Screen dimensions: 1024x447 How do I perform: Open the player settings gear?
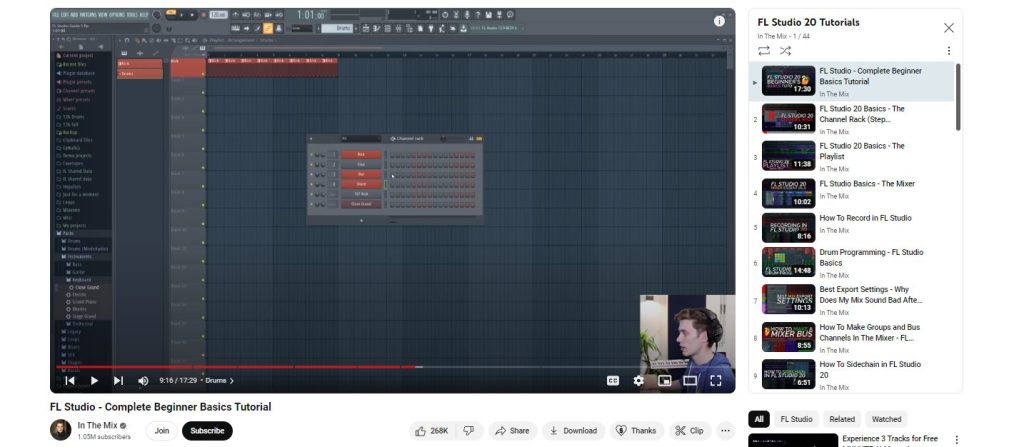[638, 380]
